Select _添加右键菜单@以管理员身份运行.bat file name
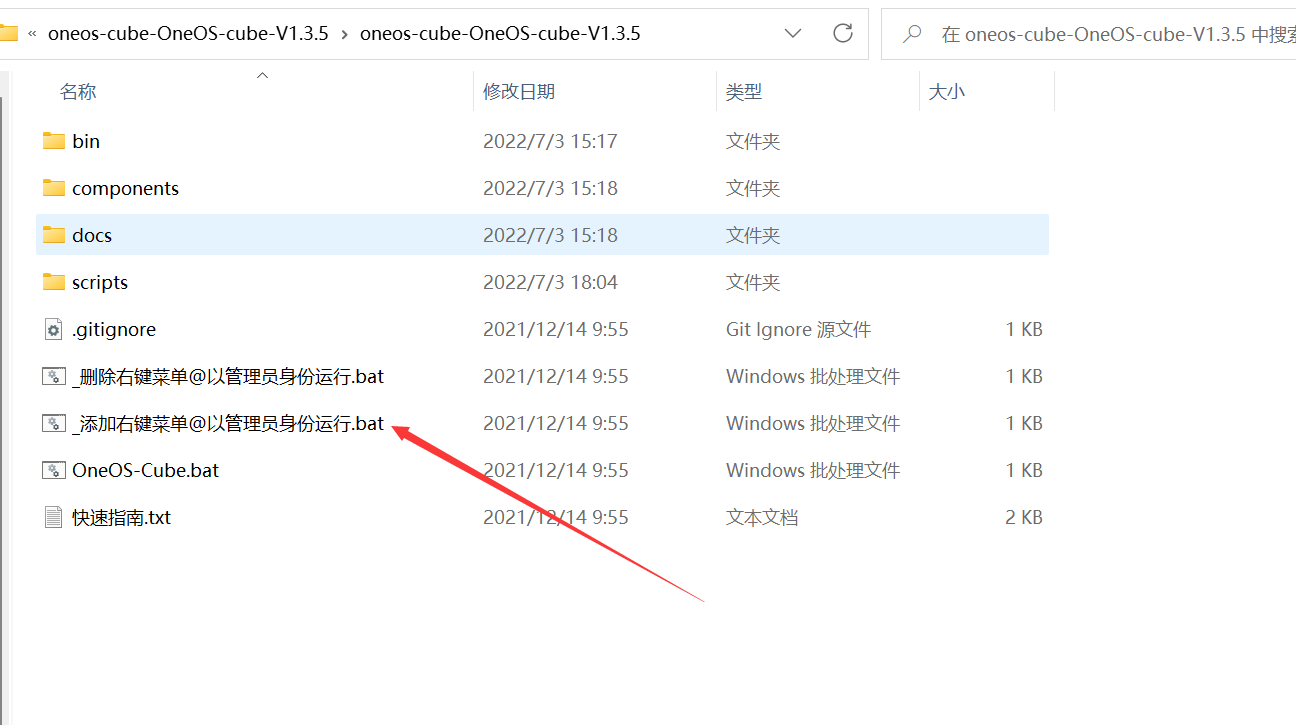Screen dimensions: 1296x725 point(228,423)
